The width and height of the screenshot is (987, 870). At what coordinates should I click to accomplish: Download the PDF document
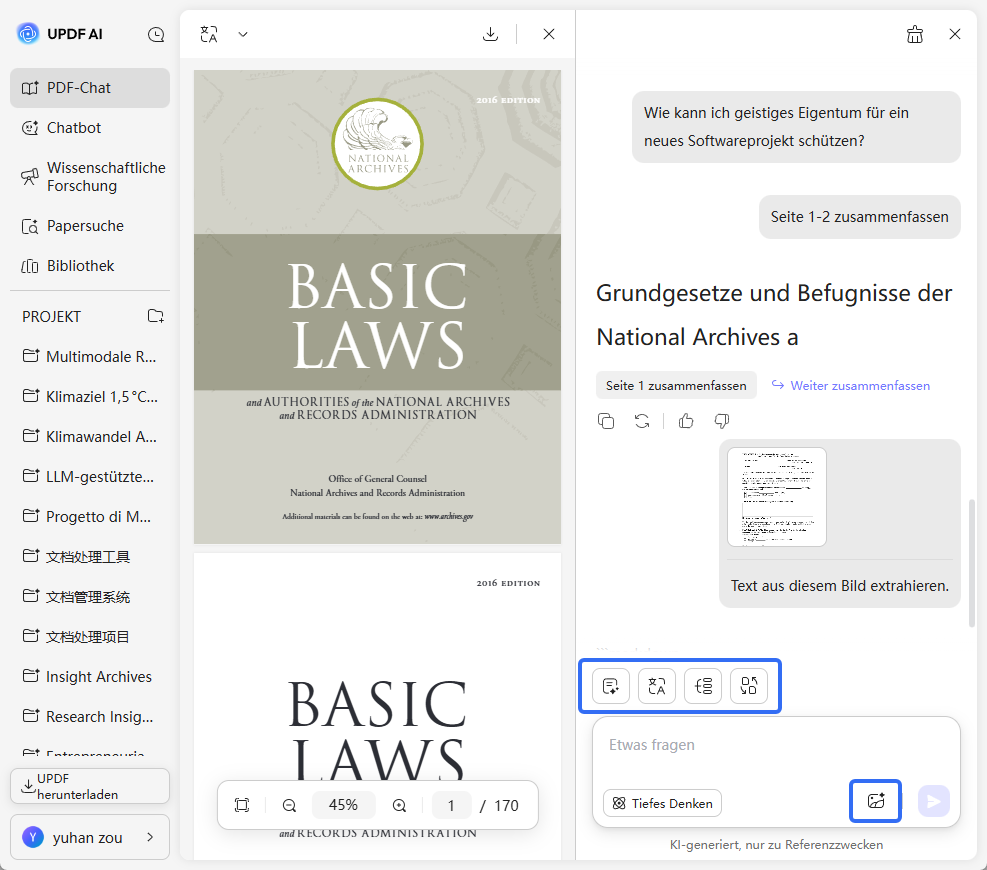490,34
